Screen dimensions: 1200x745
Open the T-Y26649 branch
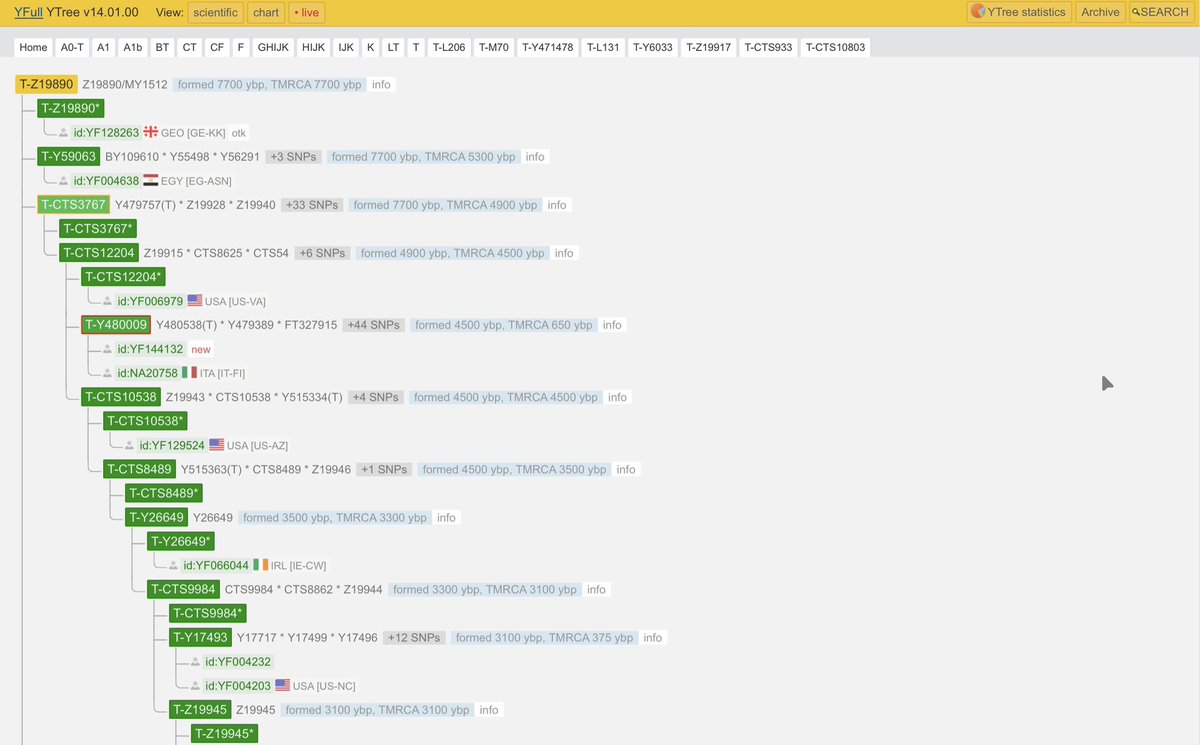[156, 517]
